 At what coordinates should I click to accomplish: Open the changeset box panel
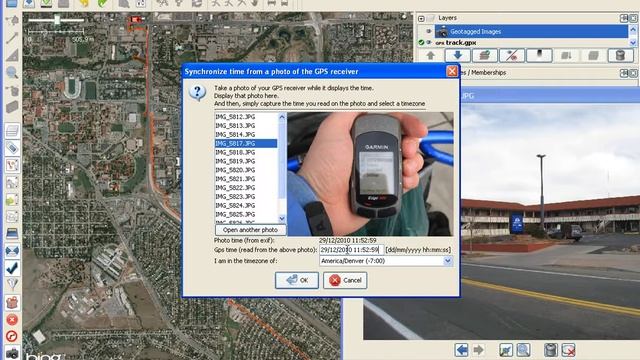point(12,303)
